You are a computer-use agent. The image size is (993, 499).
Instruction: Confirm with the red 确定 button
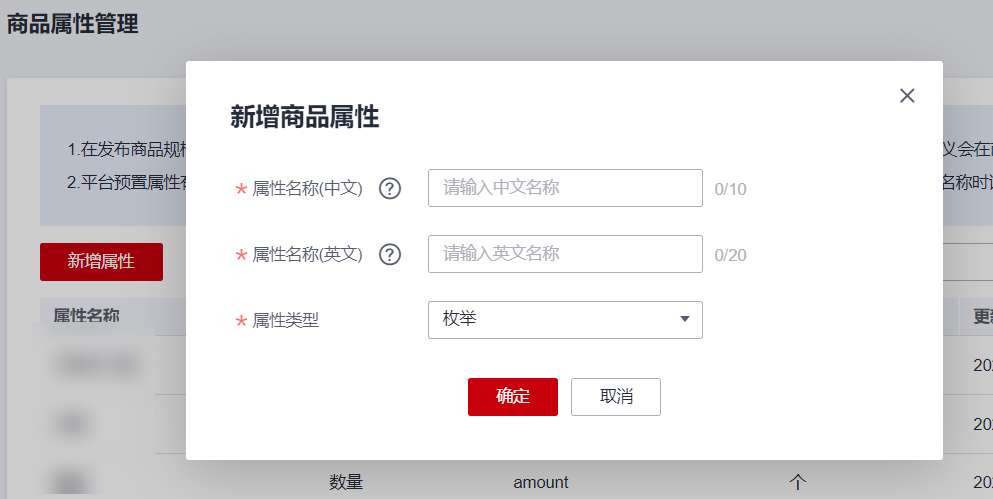click(513, 397)
